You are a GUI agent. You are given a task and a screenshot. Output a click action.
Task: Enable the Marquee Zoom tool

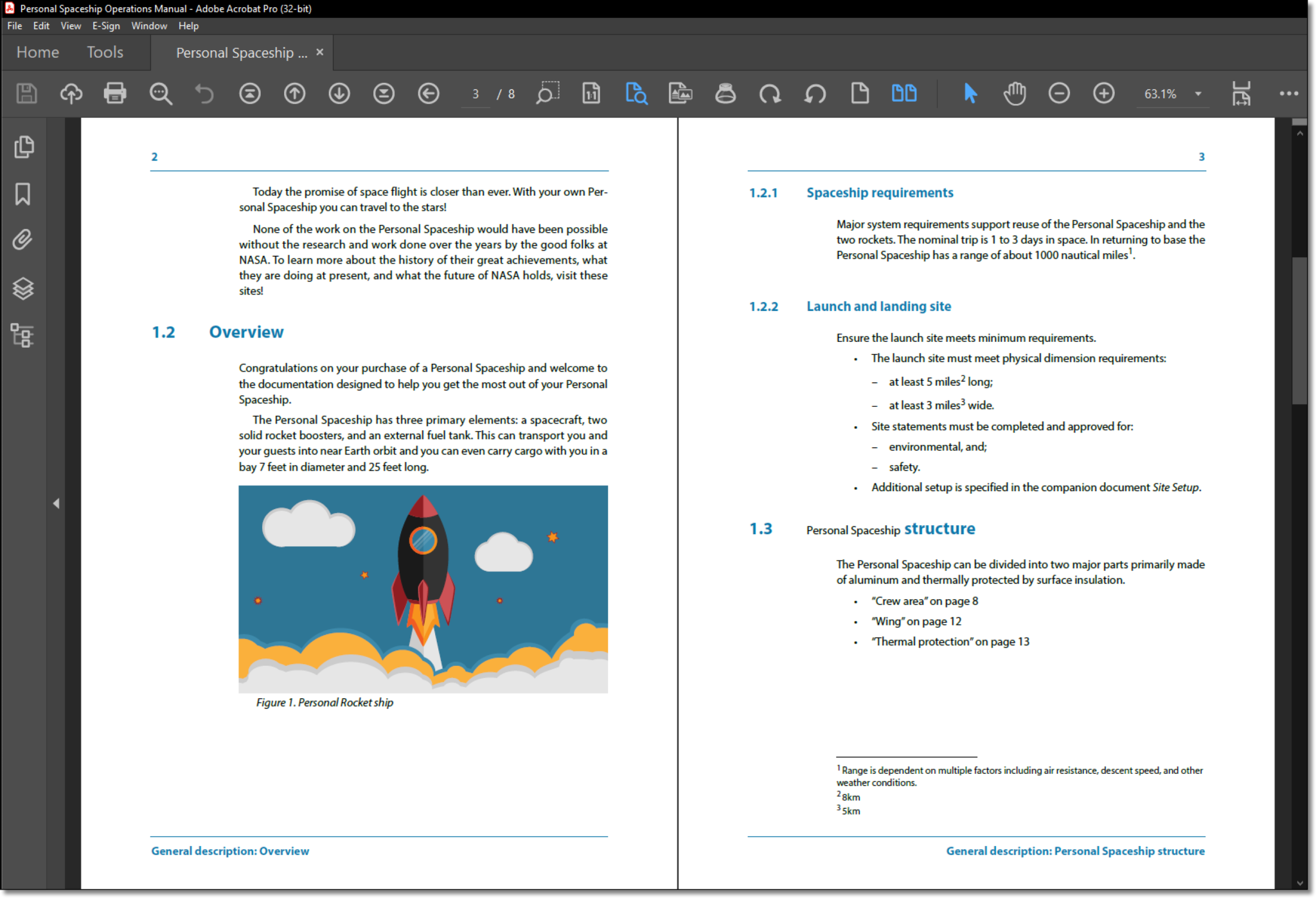pos(547,93)
